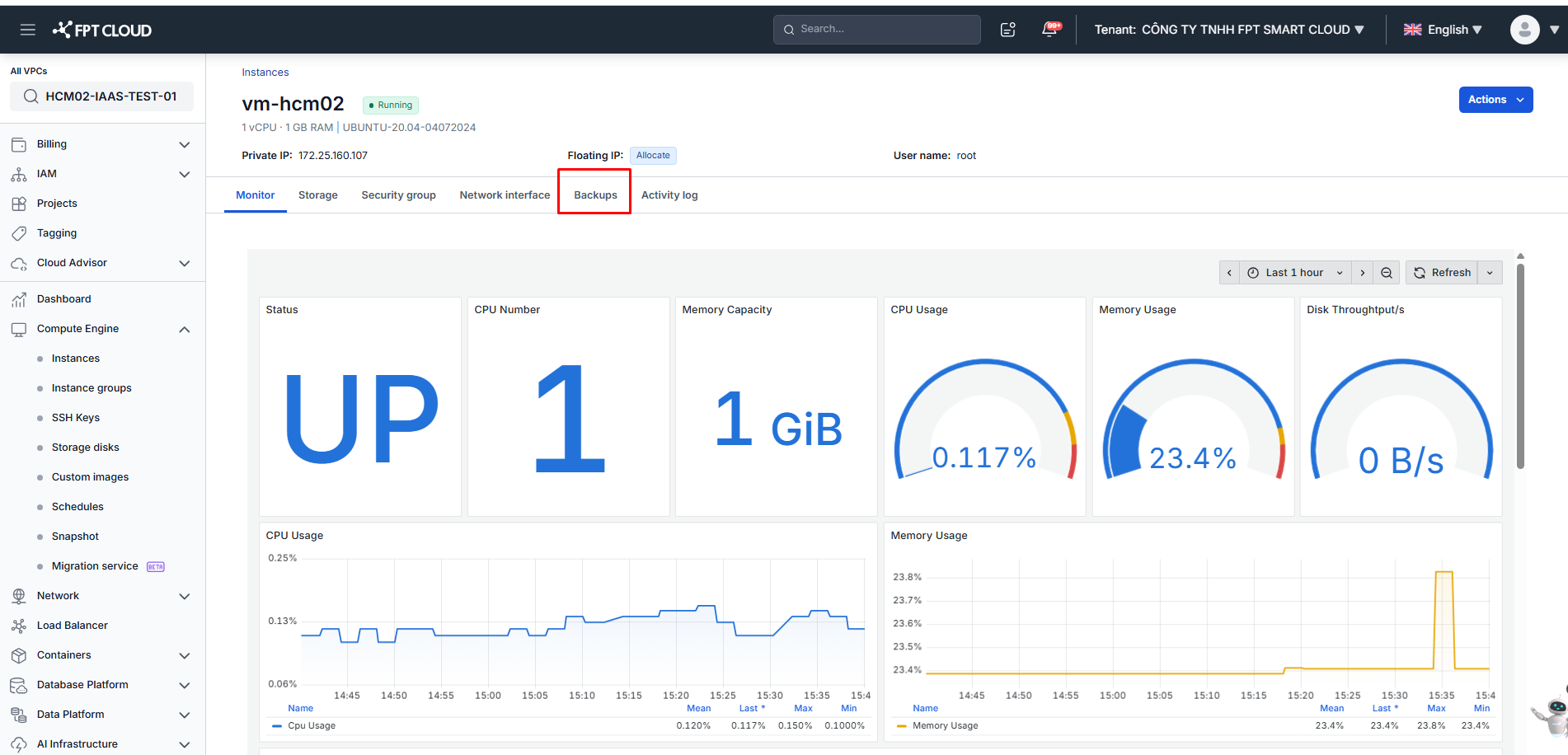
Task: Click the Load Balancer icon
Action: (x=19, y=626)
